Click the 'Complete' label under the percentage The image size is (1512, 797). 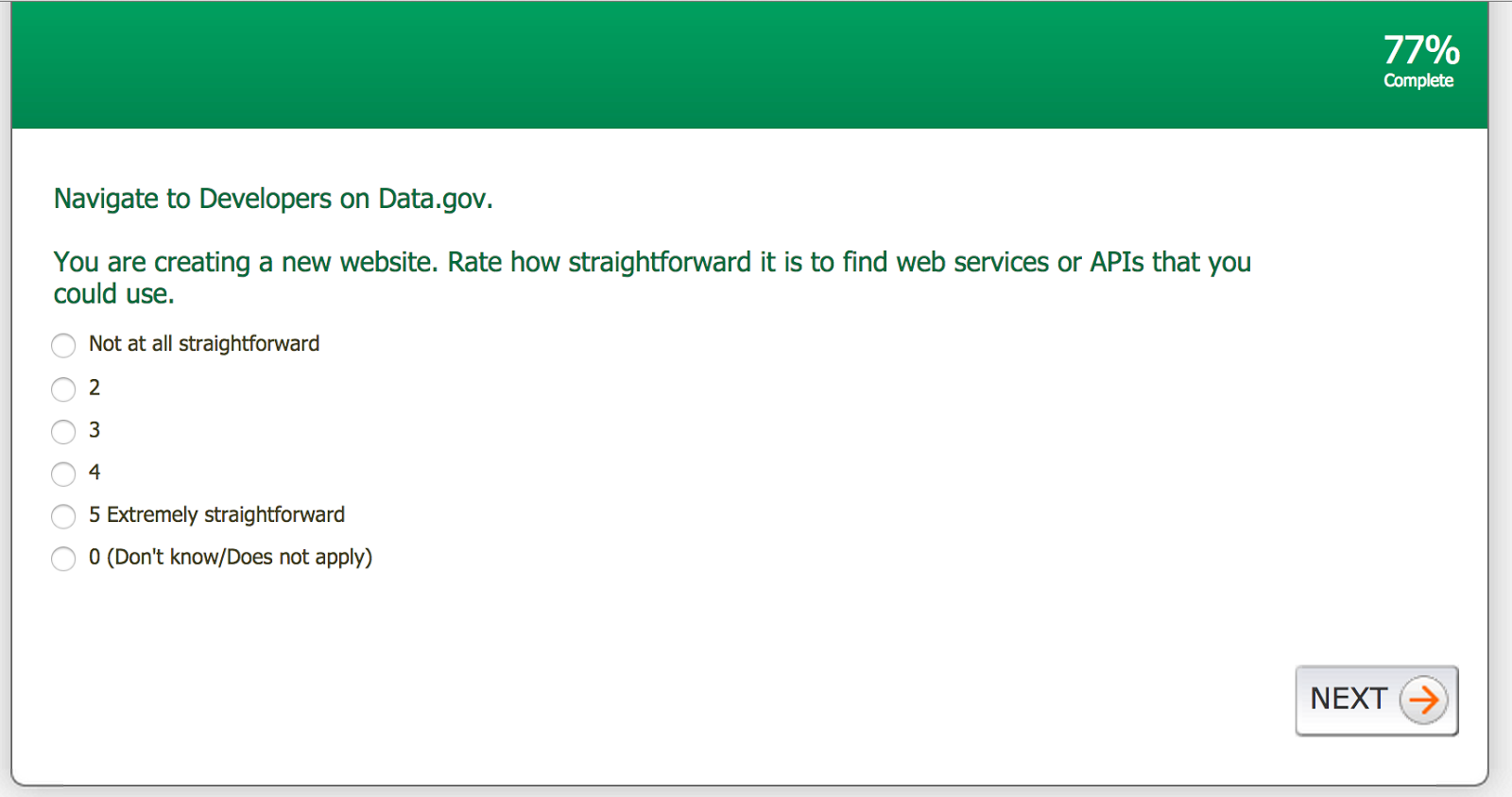(x=1417, y=81)
